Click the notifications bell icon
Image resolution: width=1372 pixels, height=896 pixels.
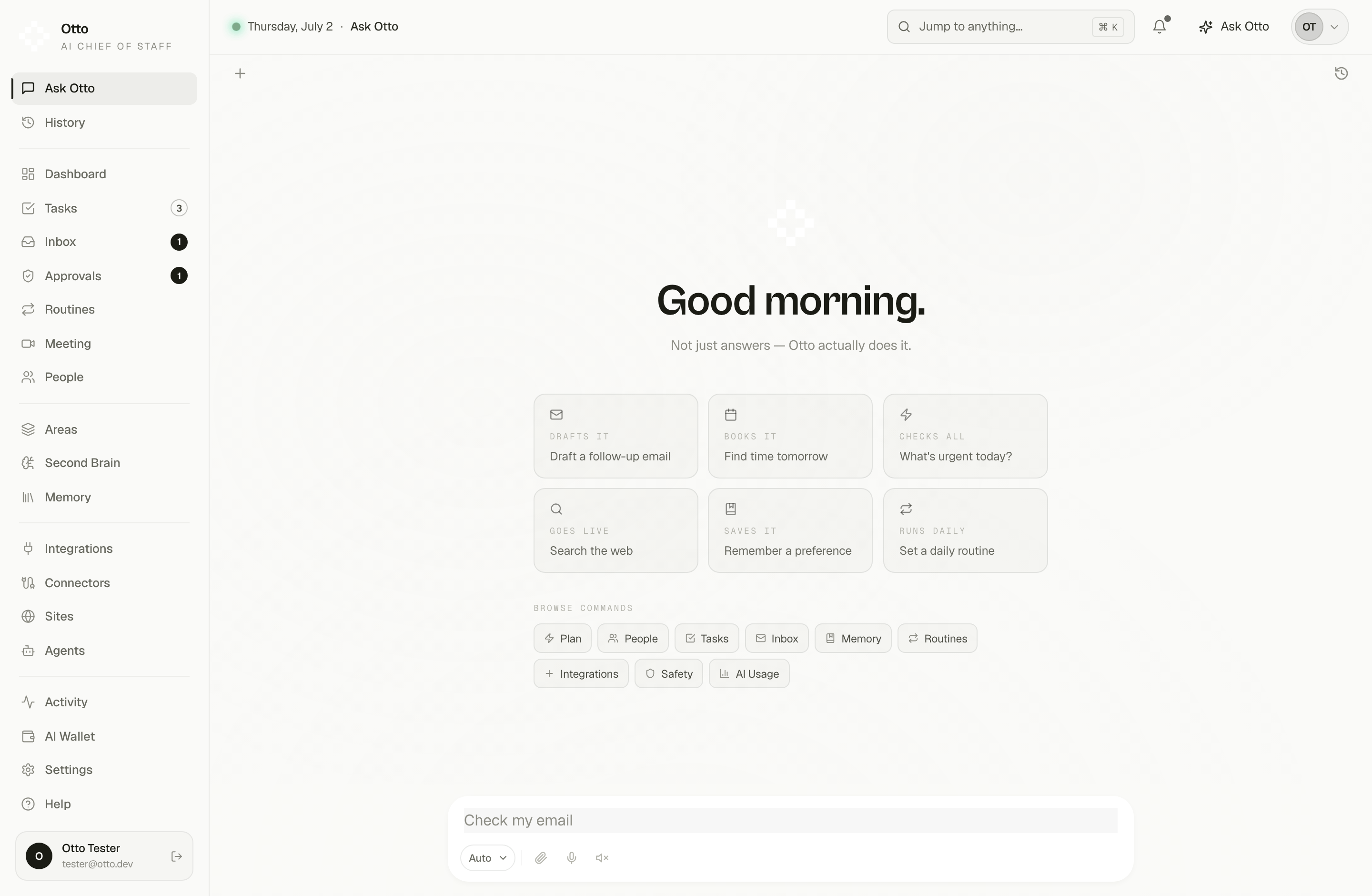(x=1159, y=27)
